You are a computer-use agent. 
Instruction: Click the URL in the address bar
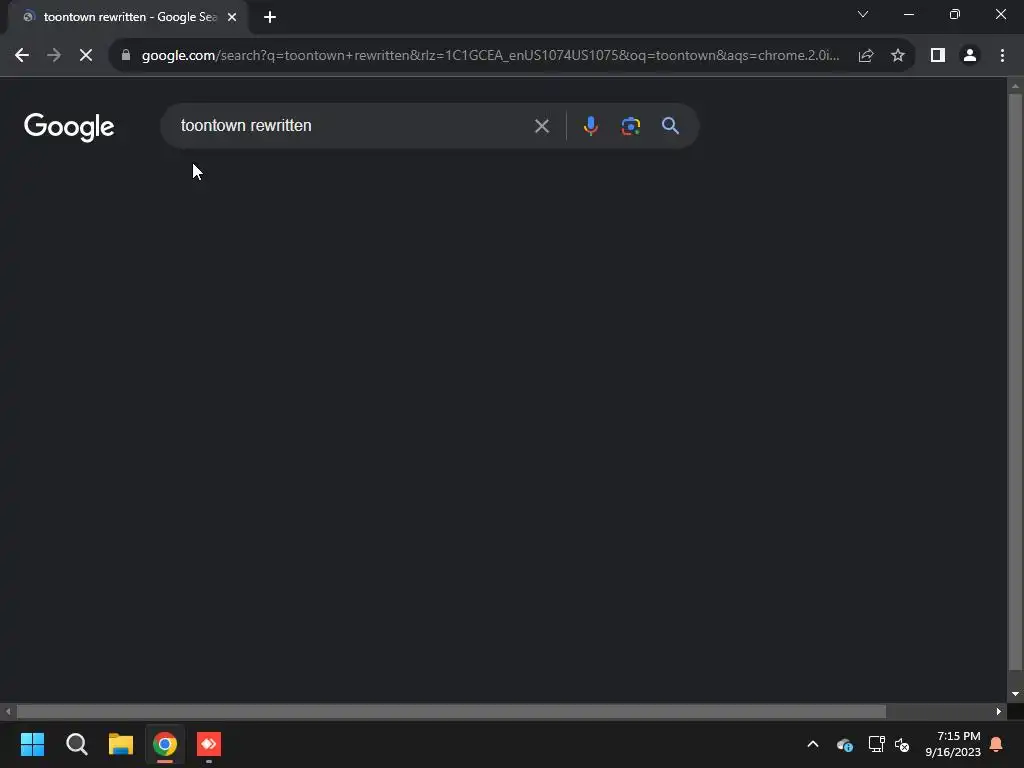coord(490,56)
